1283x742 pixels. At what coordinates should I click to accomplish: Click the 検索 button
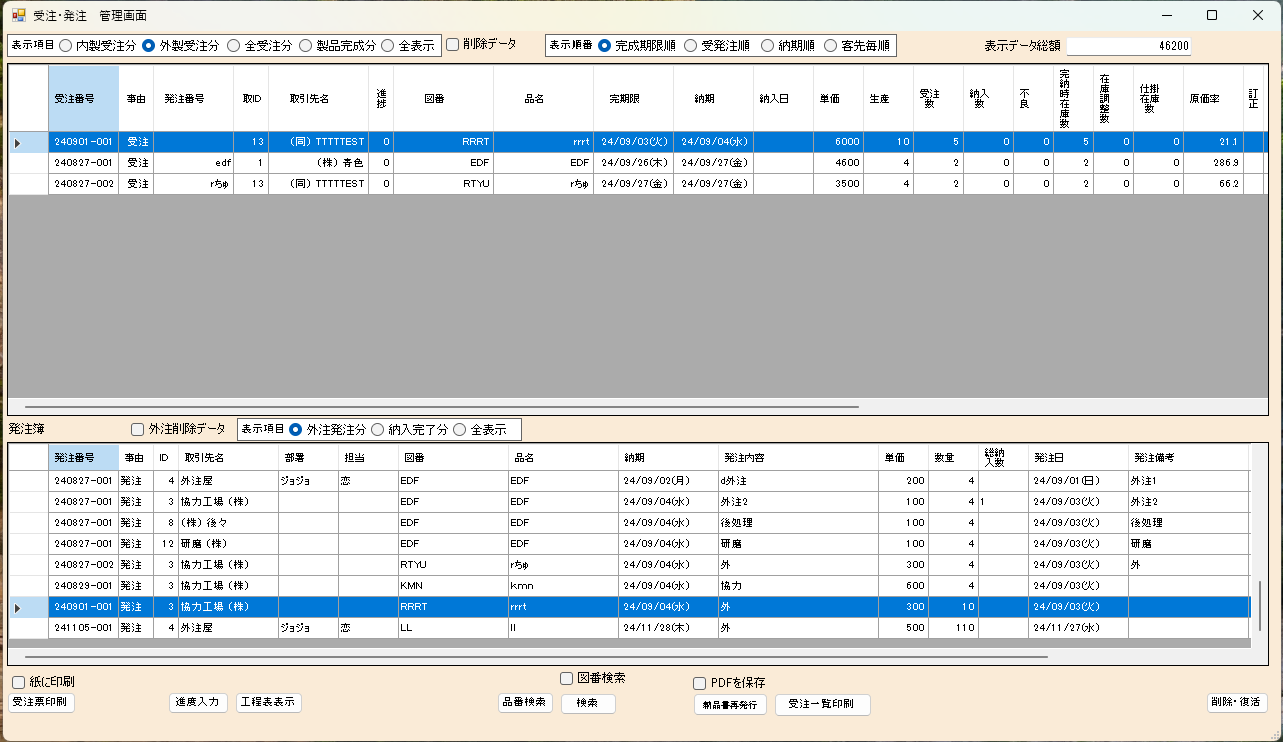pos(587,703)
